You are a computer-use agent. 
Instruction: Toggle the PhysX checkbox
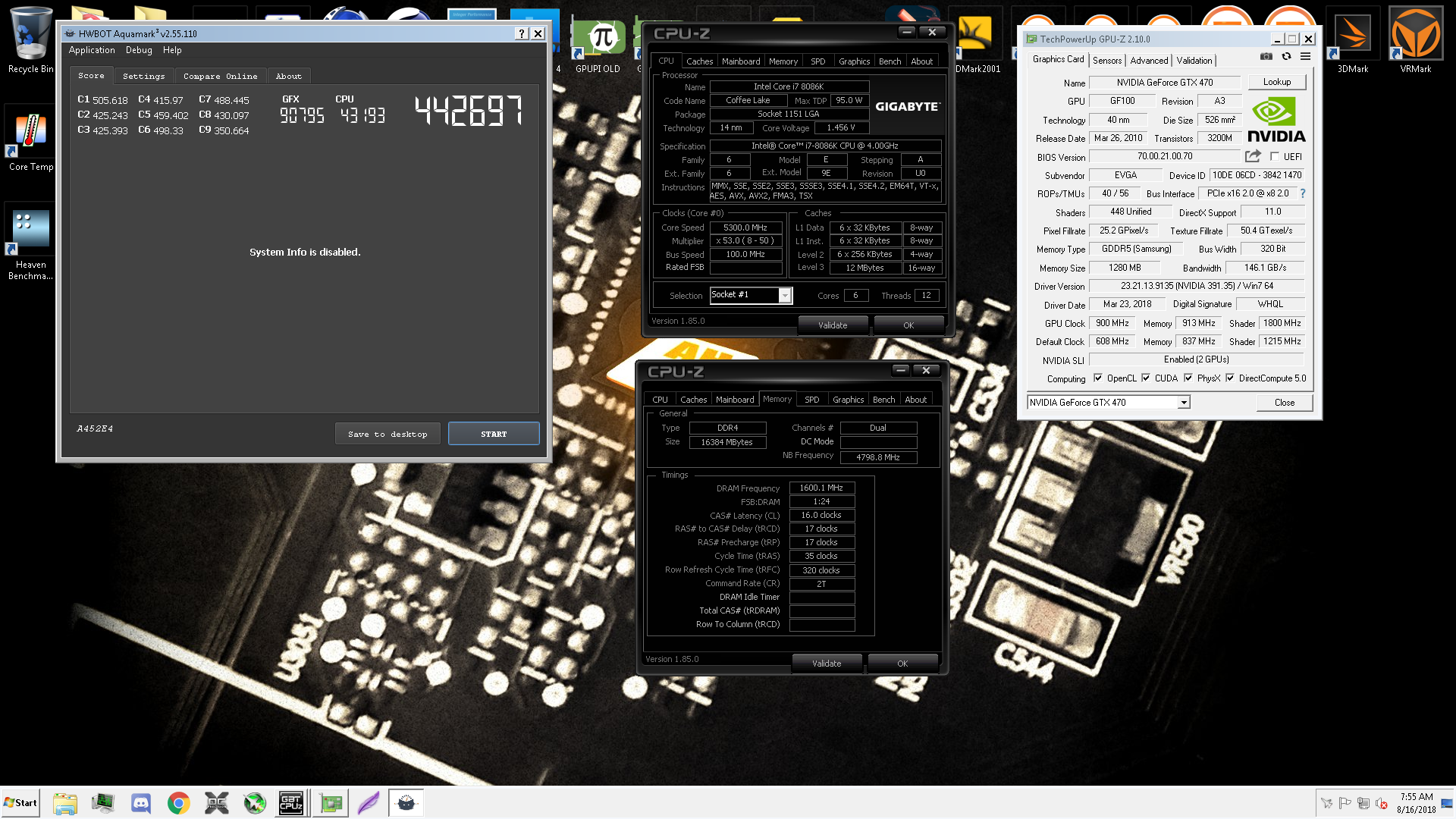click(1188, 378)
